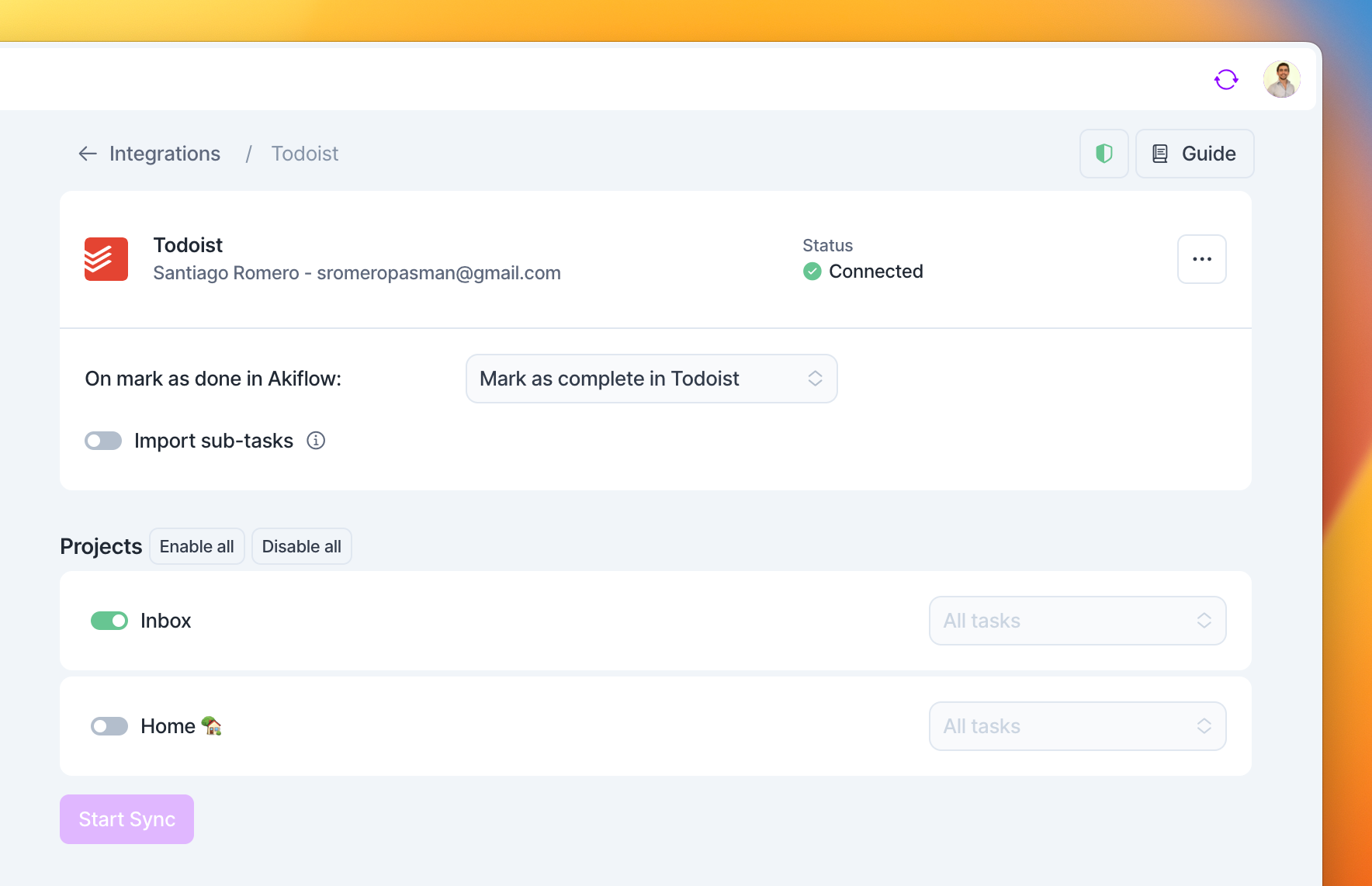Click the Inbox project label
The width and height of the screenshot is (1372, 886).
coord(166,621)
